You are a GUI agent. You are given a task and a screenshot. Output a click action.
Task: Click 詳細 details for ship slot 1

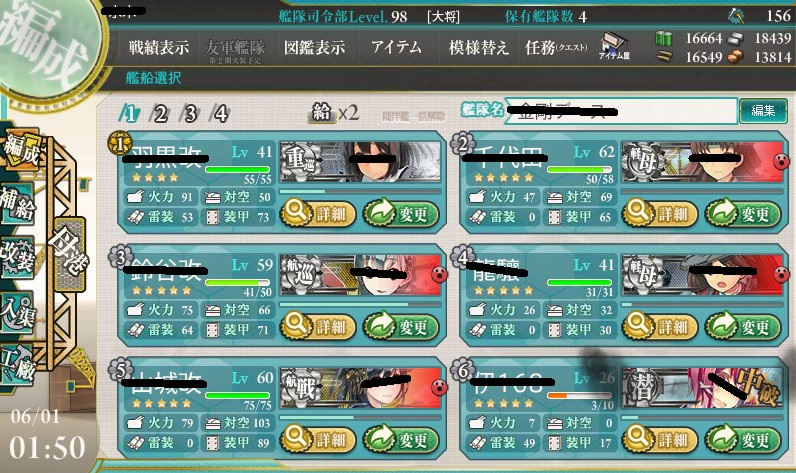click(318, 213)
